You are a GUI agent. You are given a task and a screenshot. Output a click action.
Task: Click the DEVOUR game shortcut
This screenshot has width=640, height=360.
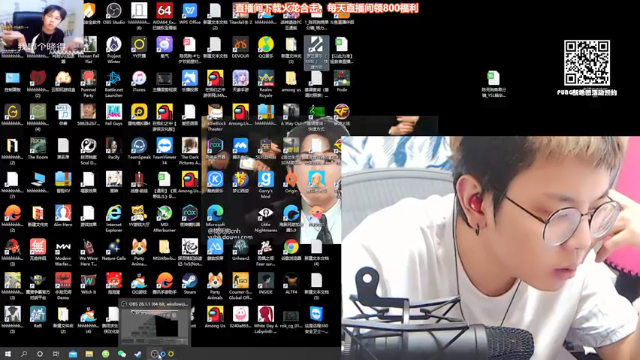[240, 47]
